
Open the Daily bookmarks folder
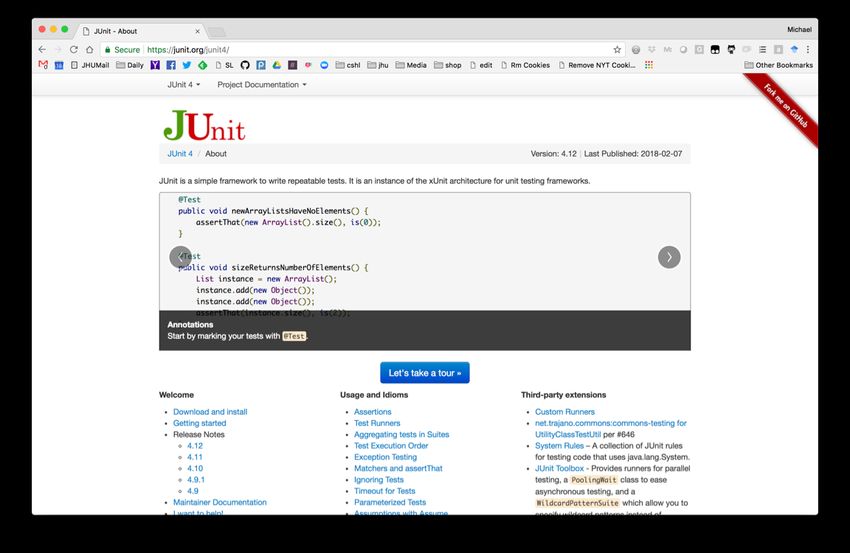point(130,65)
